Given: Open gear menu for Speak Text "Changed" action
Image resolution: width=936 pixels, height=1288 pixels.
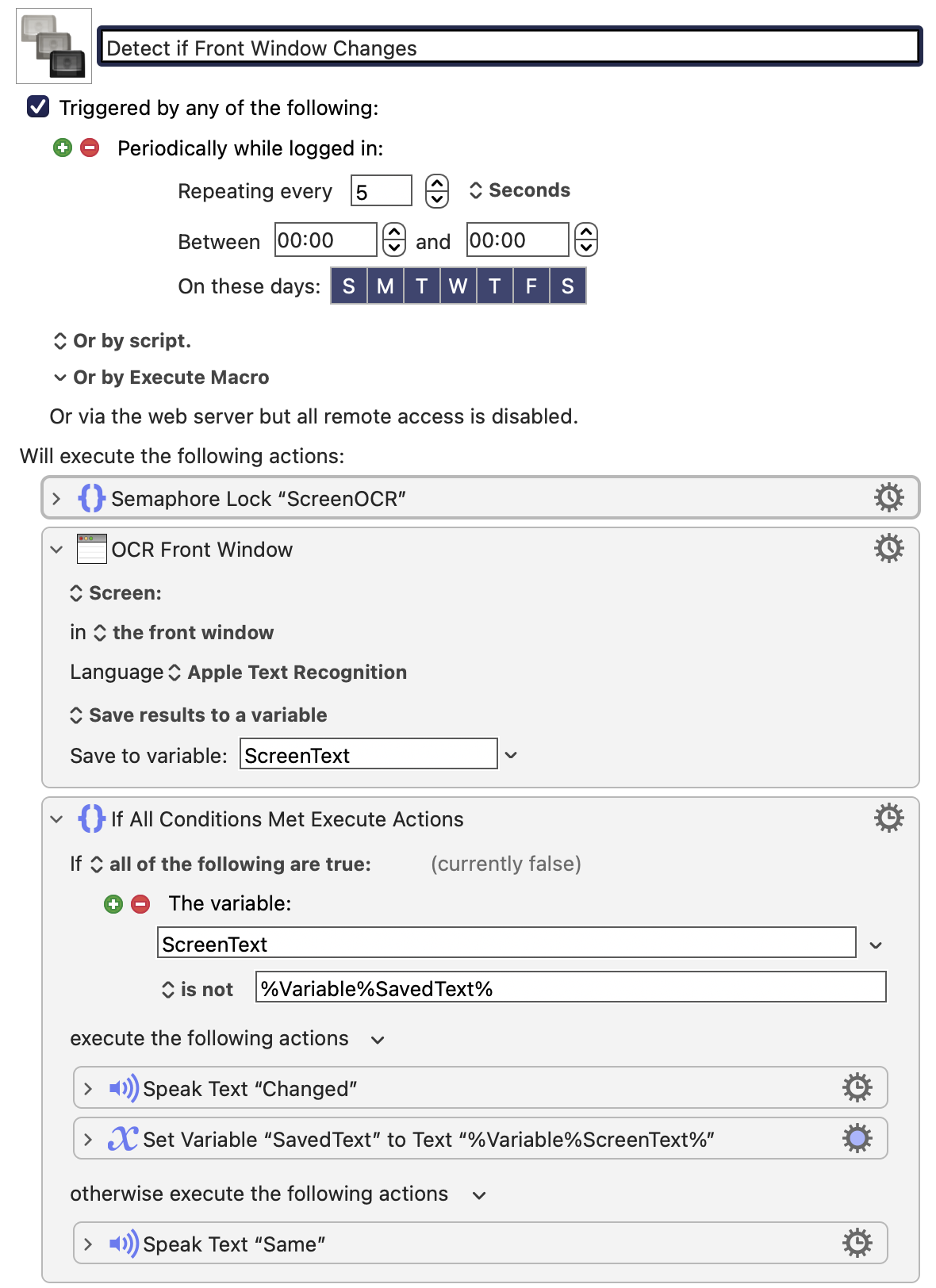Looking at the screenshot, I should 857,1087.
